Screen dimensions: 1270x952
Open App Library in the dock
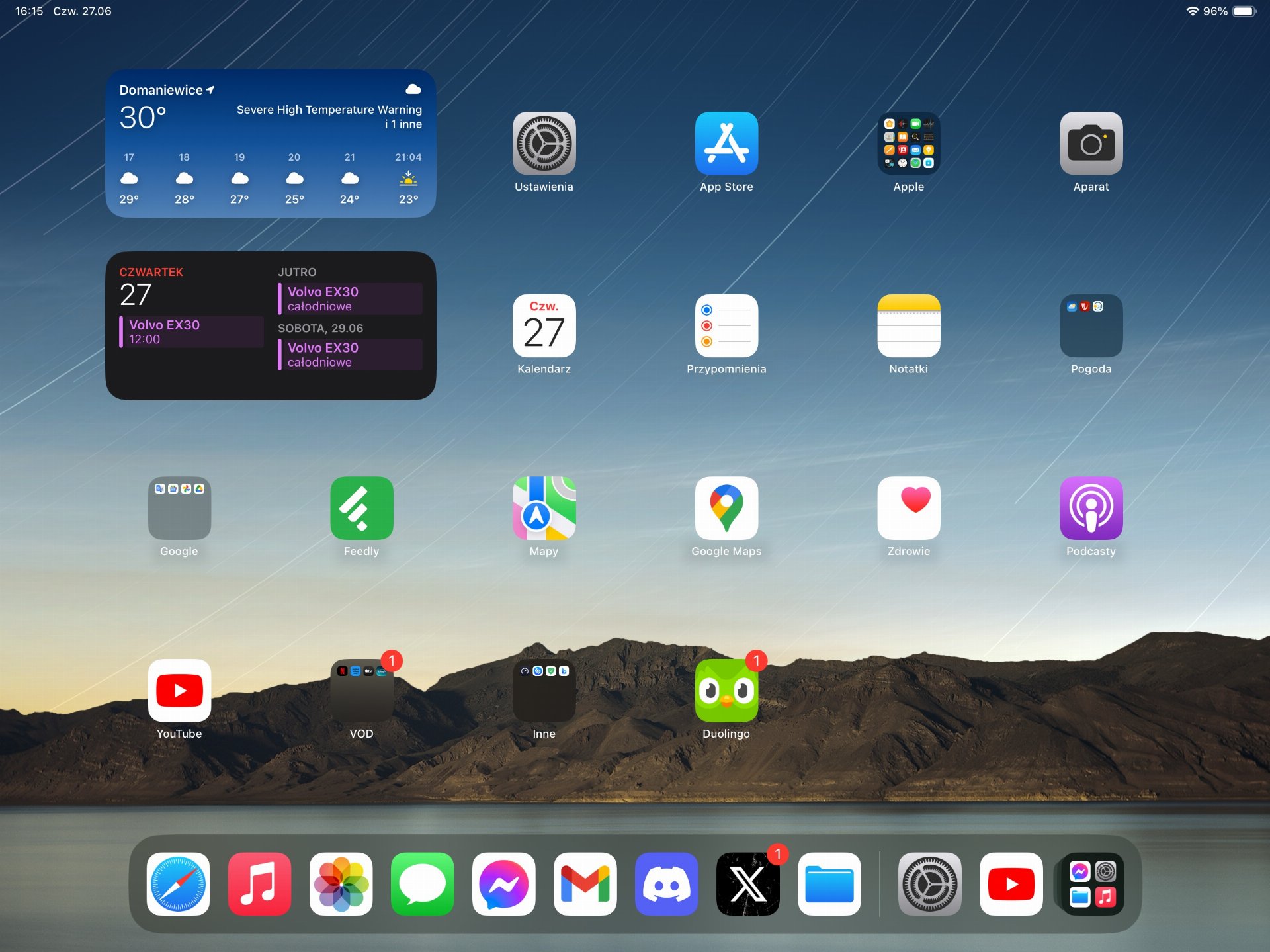[x=1092, y=884]
